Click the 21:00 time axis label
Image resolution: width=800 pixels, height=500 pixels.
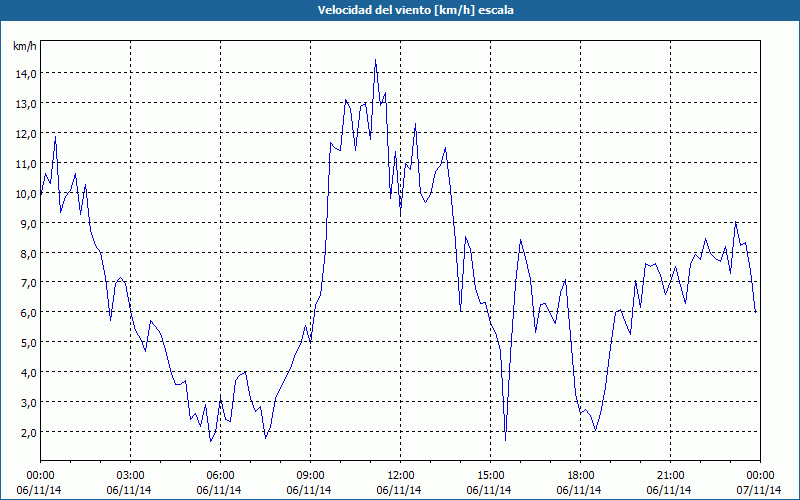pyautogui.click(x=670, y=476)
